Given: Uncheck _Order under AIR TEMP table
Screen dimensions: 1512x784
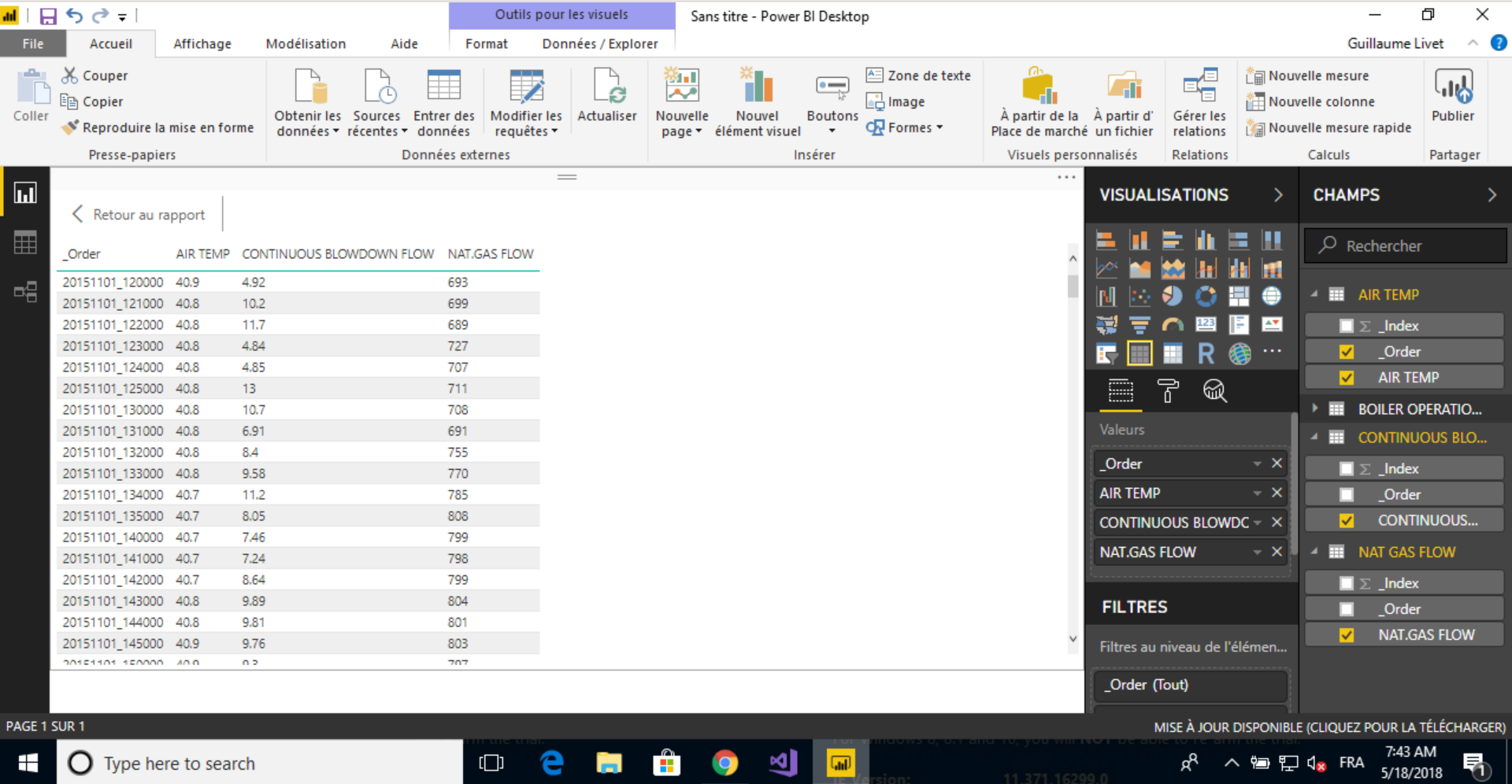Looking at the screenshot, I should pyautogui.click(x=1347, y=352).
